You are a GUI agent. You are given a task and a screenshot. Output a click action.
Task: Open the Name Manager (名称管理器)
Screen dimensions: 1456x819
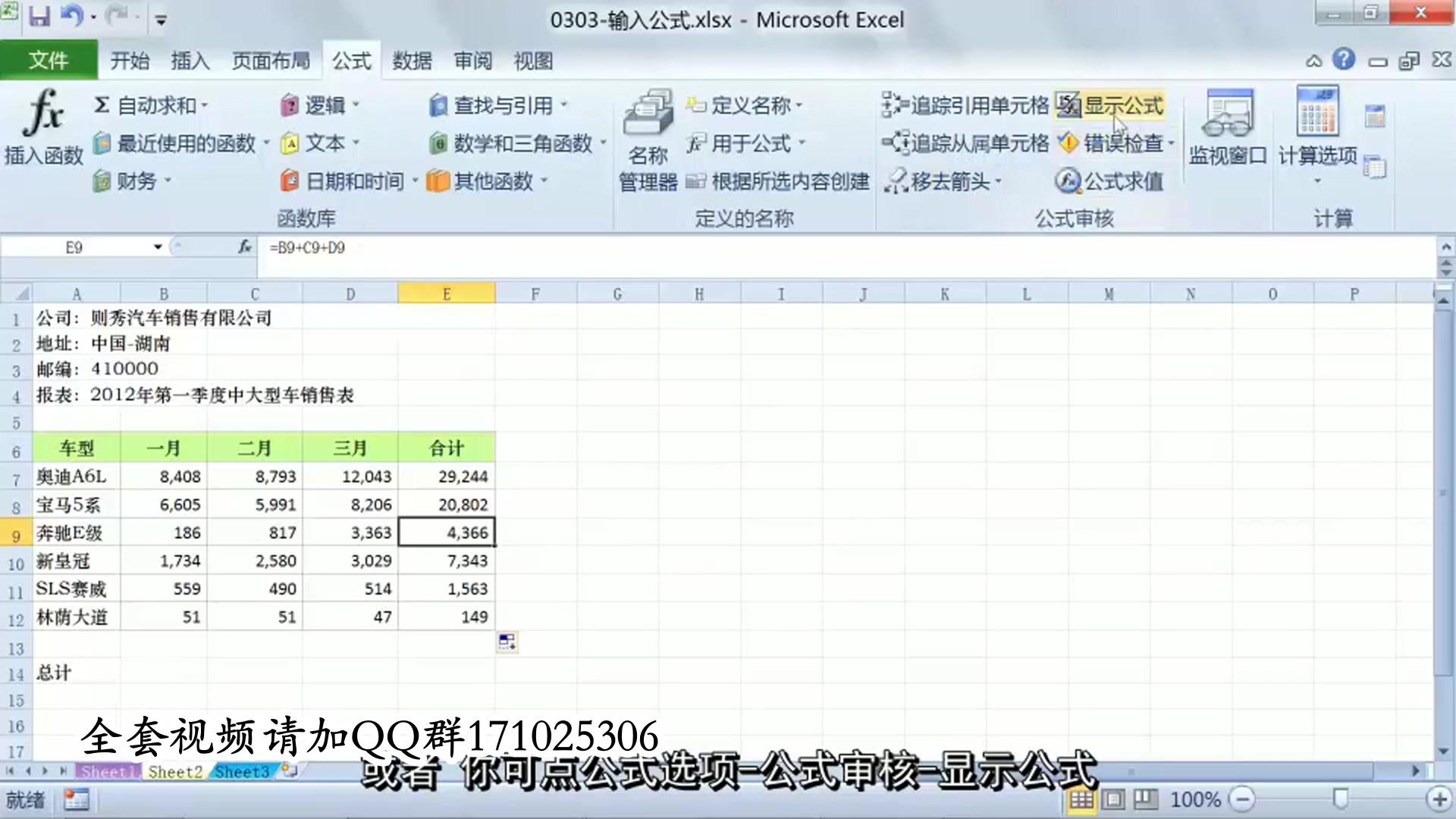point(648,140)
